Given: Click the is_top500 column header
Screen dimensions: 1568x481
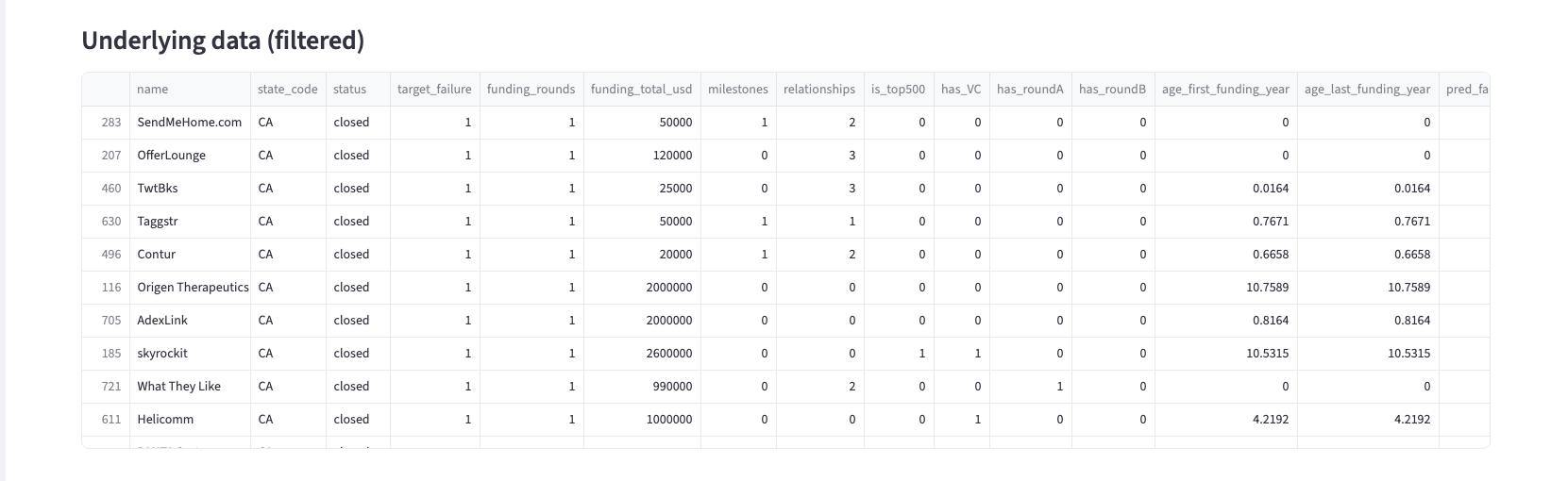Looking at the screenshot, I should (899, 90).
